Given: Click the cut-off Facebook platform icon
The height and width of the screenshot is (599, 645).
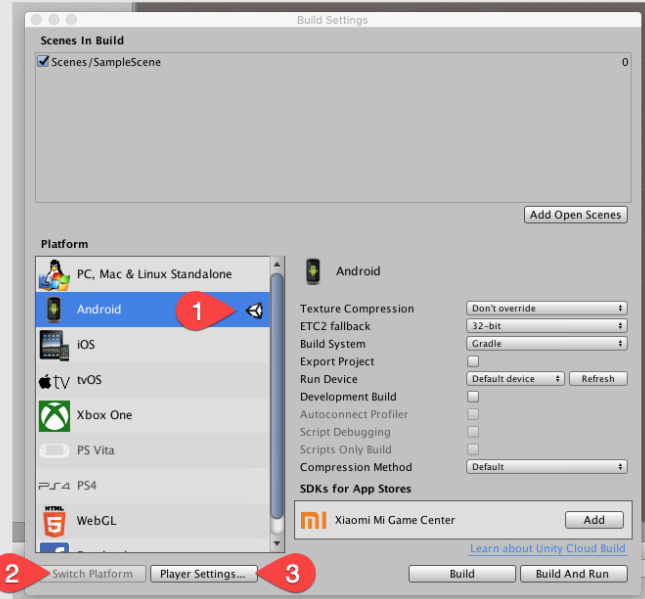Looking at the screenshot, I should tap(54, 547).
